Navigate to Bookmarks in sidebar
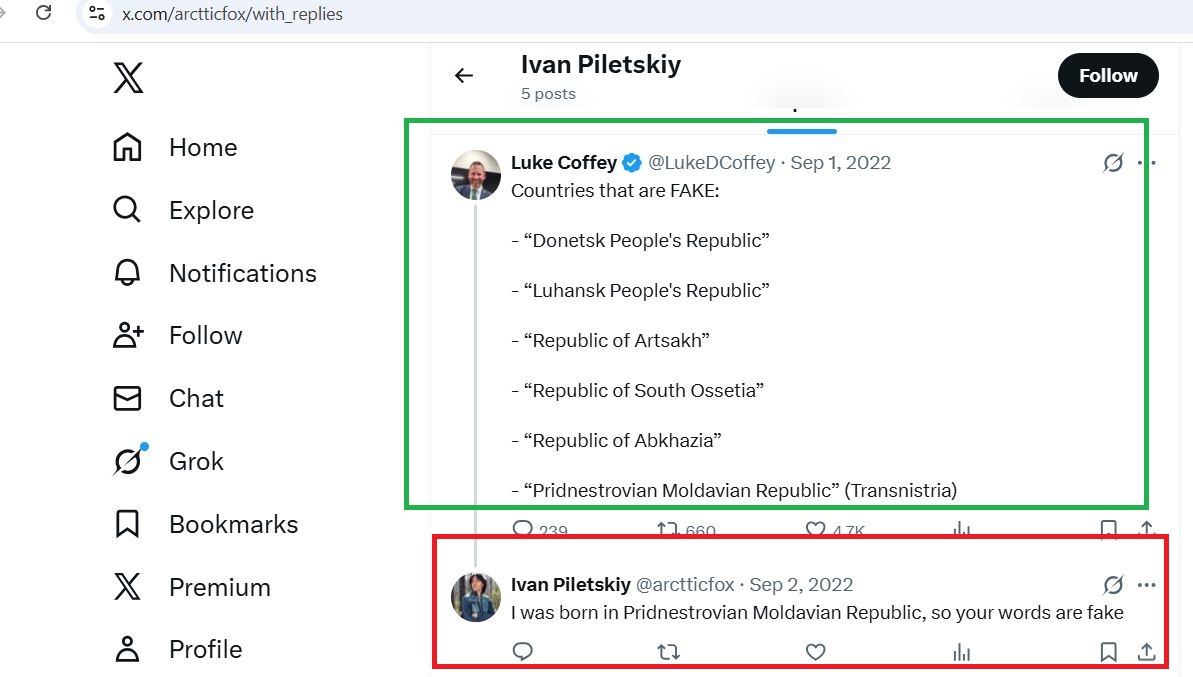The height and width of the screenshot is (677, 1193). (233, 524)
